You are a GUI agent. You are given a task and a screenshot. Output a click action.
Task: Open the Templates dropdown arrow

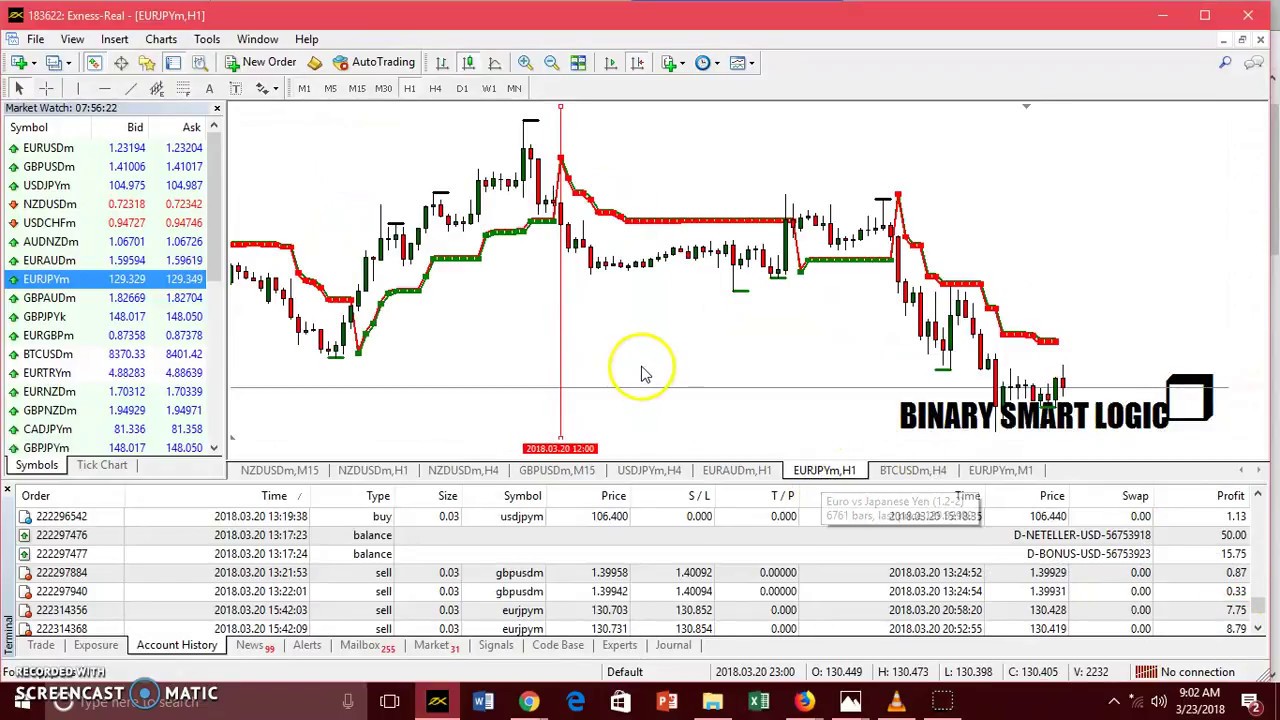pyautogui.click(x=752, y=63)
